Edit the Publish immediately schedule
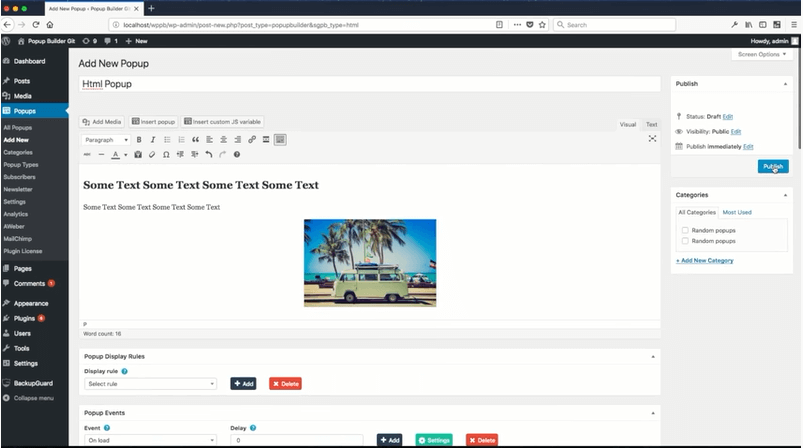 tap(748, 146)
